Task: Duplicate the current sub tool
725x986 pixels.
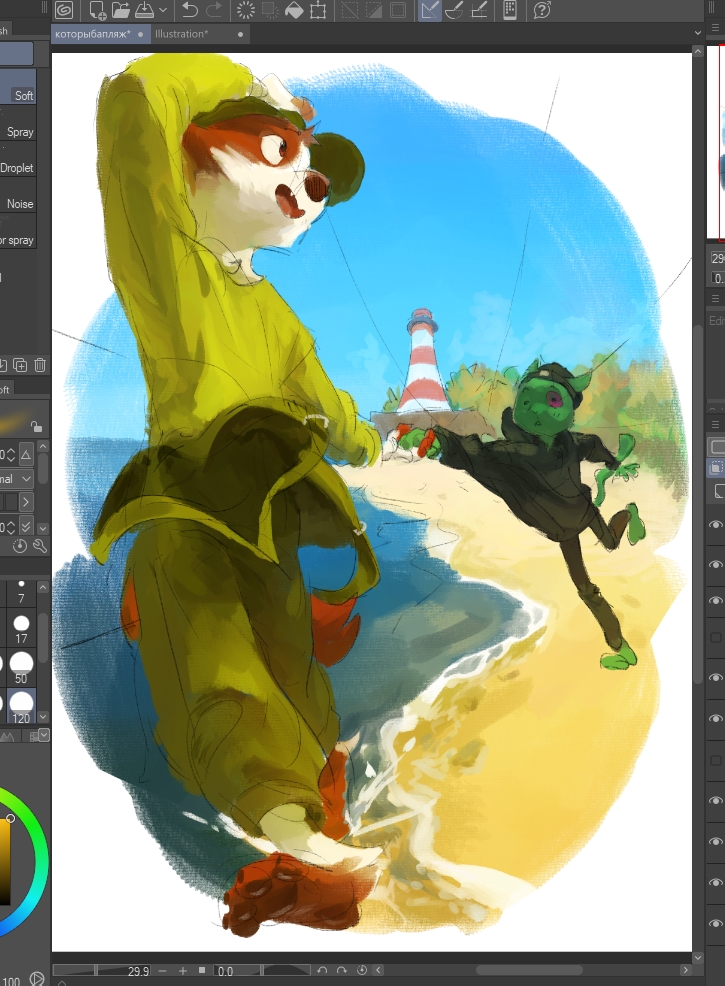Action: [20, 365]
